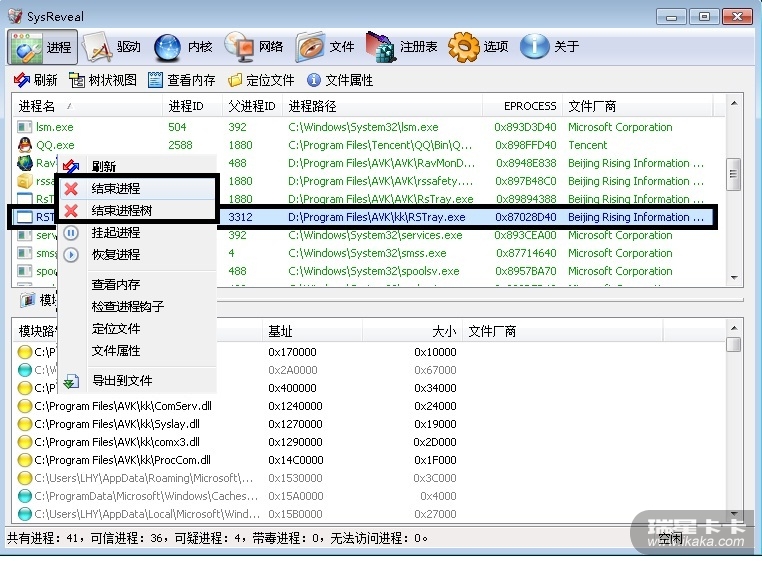Choose 挂起进程 in the context menu
This screenshot has width=762, height=561.
tap(137, 233)
